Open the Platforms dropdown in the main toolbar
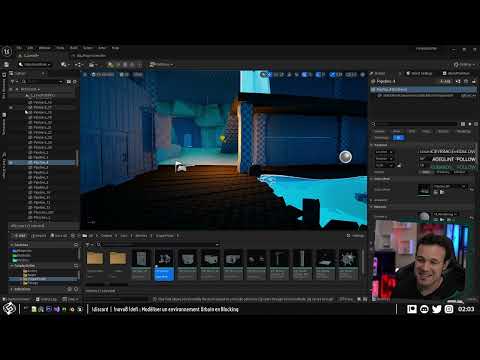The height and width of the screenshot is (360, 480). coord(161,64)
